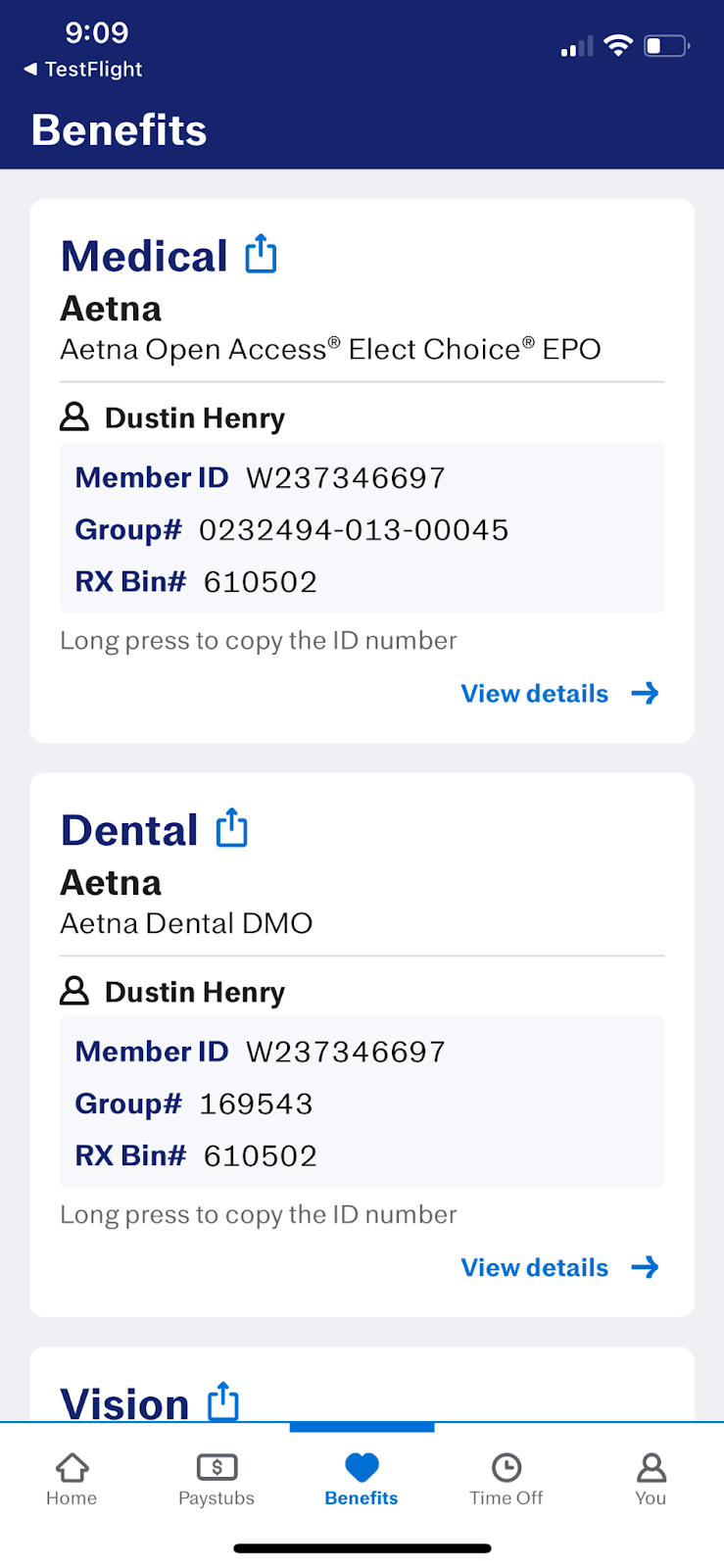Tap the Vision heading
Viewport: 724px width, 1568px height.
click(124, 1403)
